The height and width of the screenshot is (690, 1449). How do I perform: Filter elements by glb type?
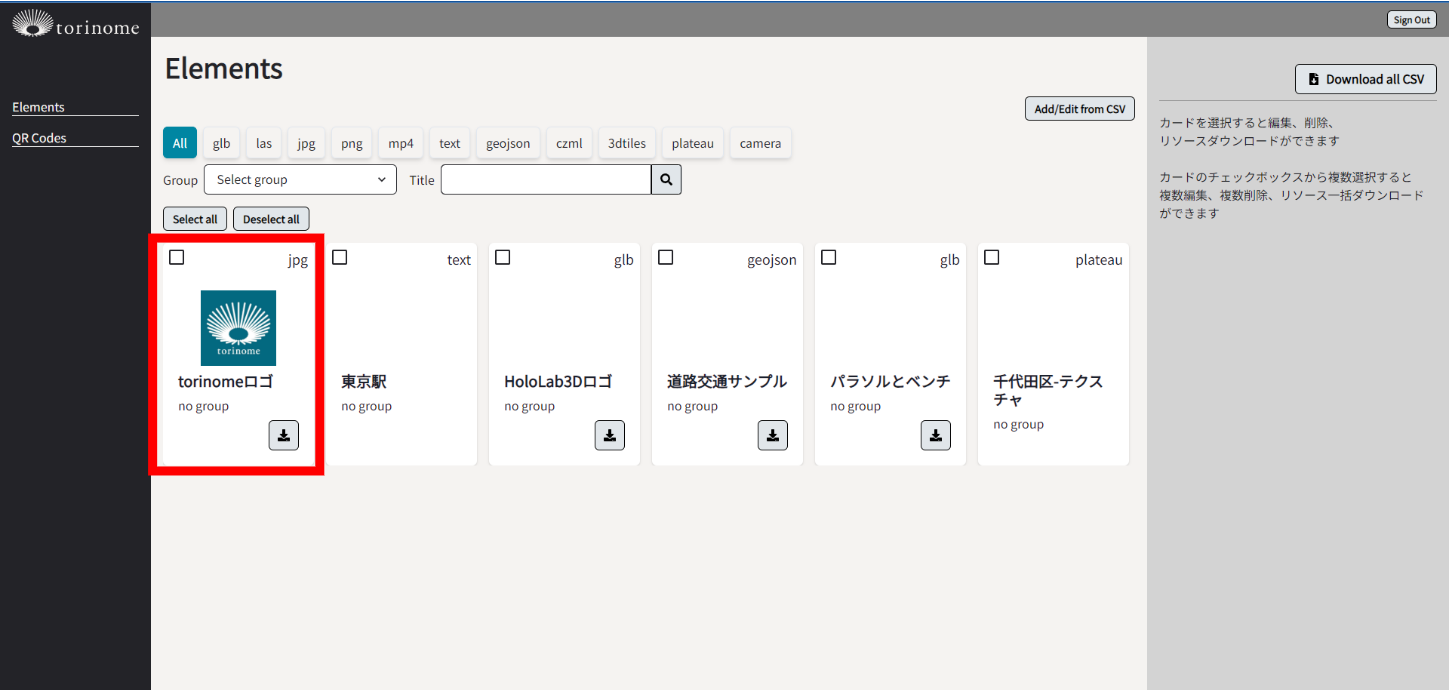point(221,143)
